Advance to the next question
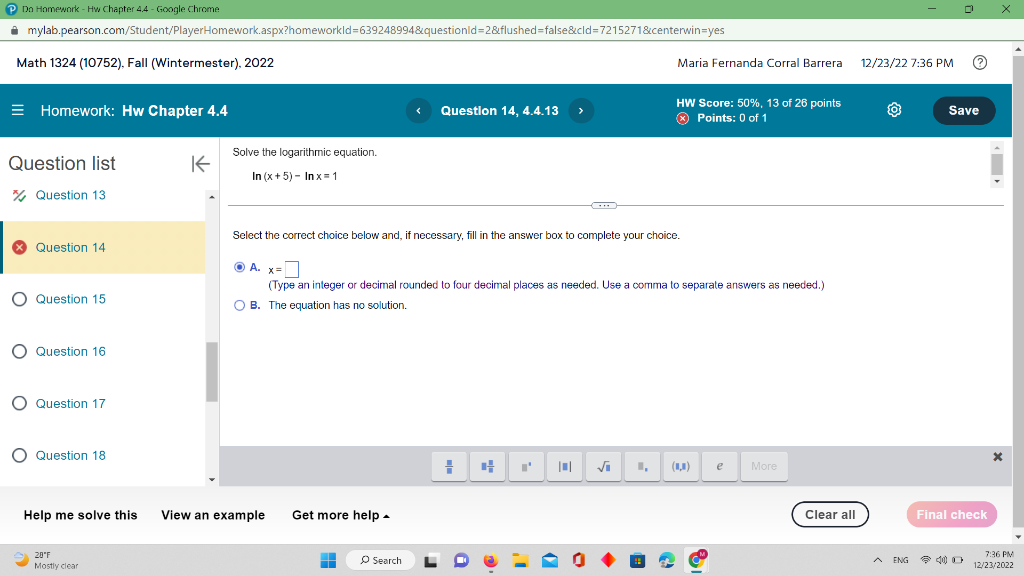 [x=581, y=111]
